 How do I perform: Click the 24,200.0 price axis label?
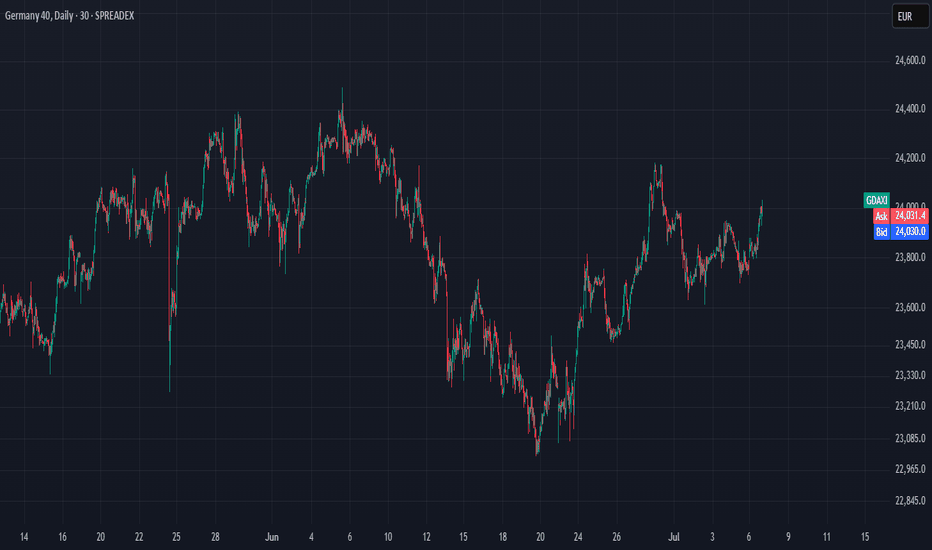pos(910,158)
